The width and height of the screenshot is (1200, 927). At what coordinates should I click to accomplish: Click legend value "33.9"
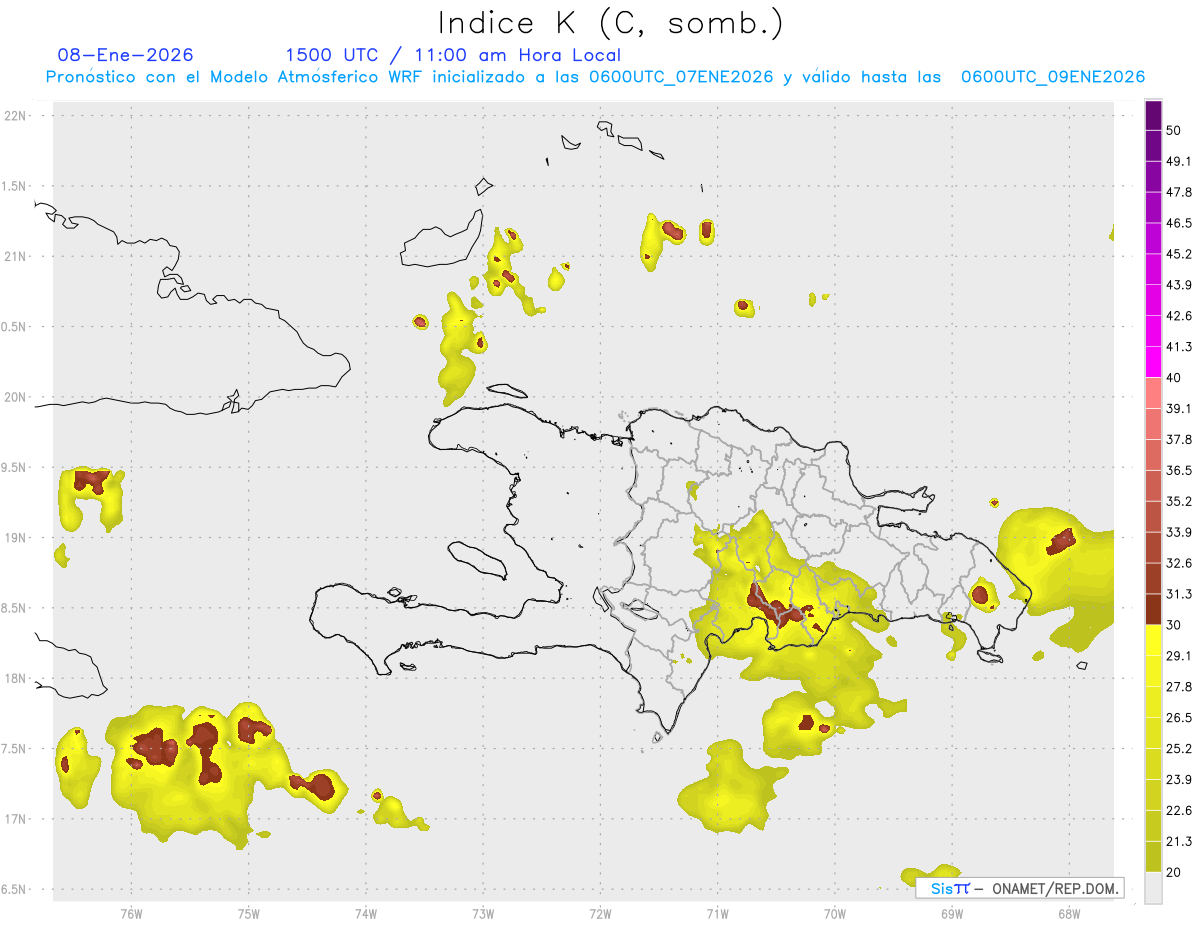1179,533
